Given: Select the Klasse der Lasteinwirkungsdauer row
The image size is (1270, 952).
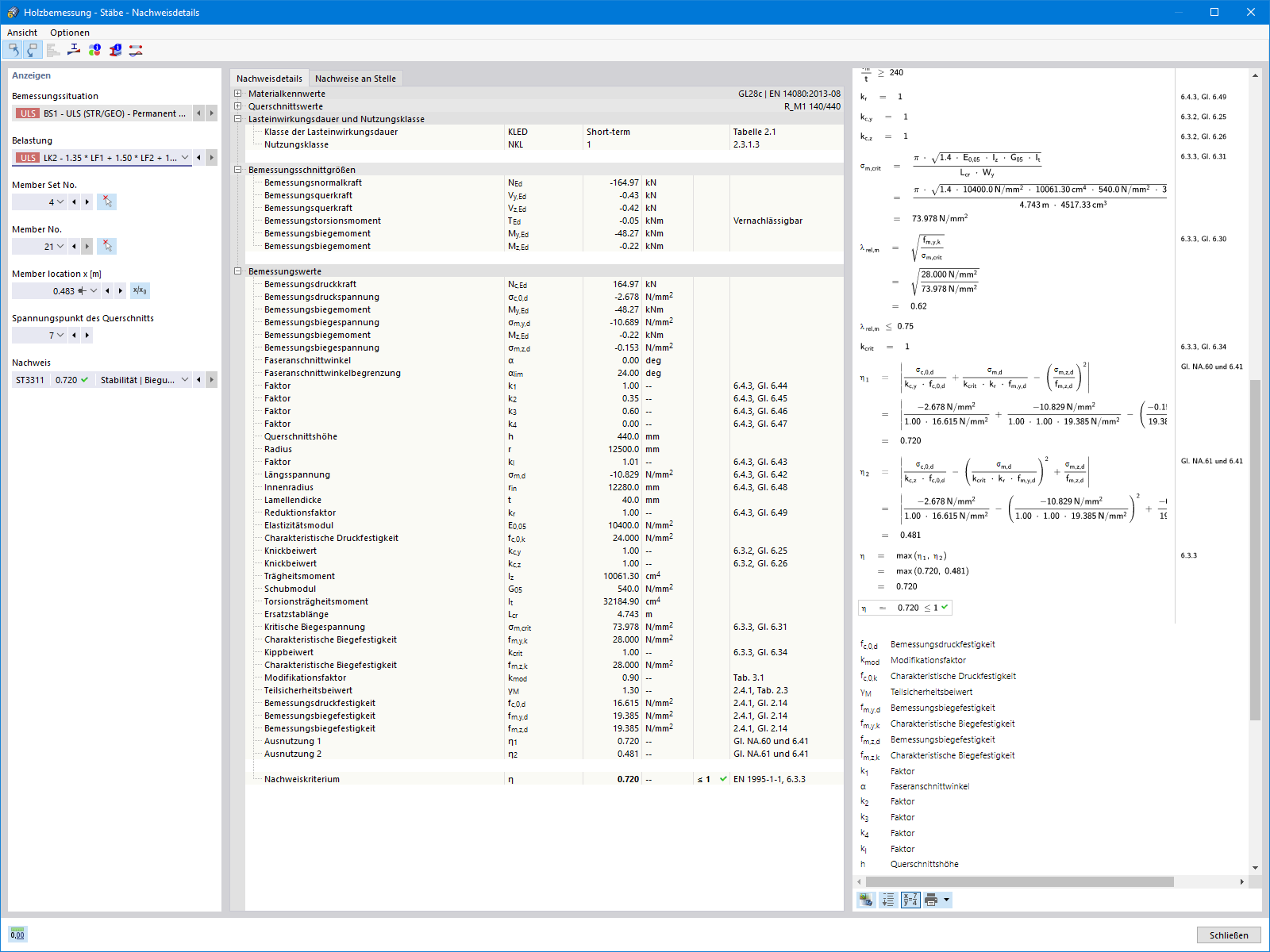Looking at the screenshot, I should (x=545, y=132).
